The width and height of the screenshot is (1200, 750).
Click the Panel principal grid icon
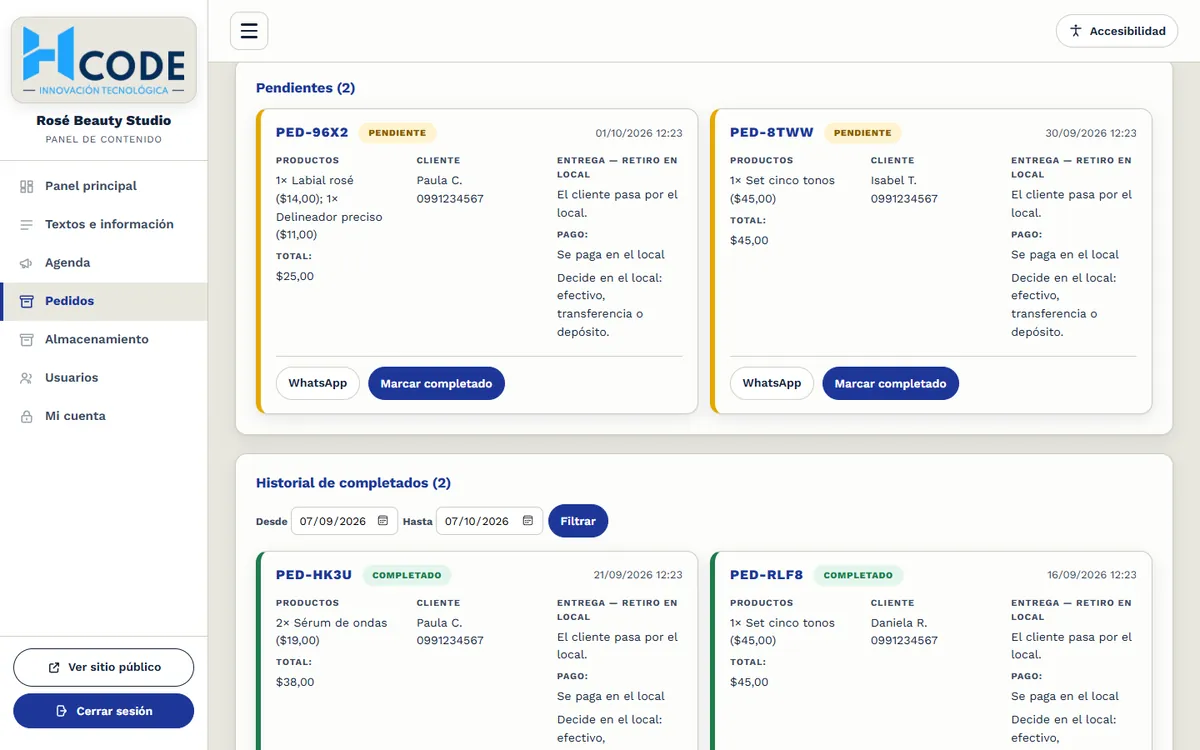pyautogui.click(x=26, y=186)
